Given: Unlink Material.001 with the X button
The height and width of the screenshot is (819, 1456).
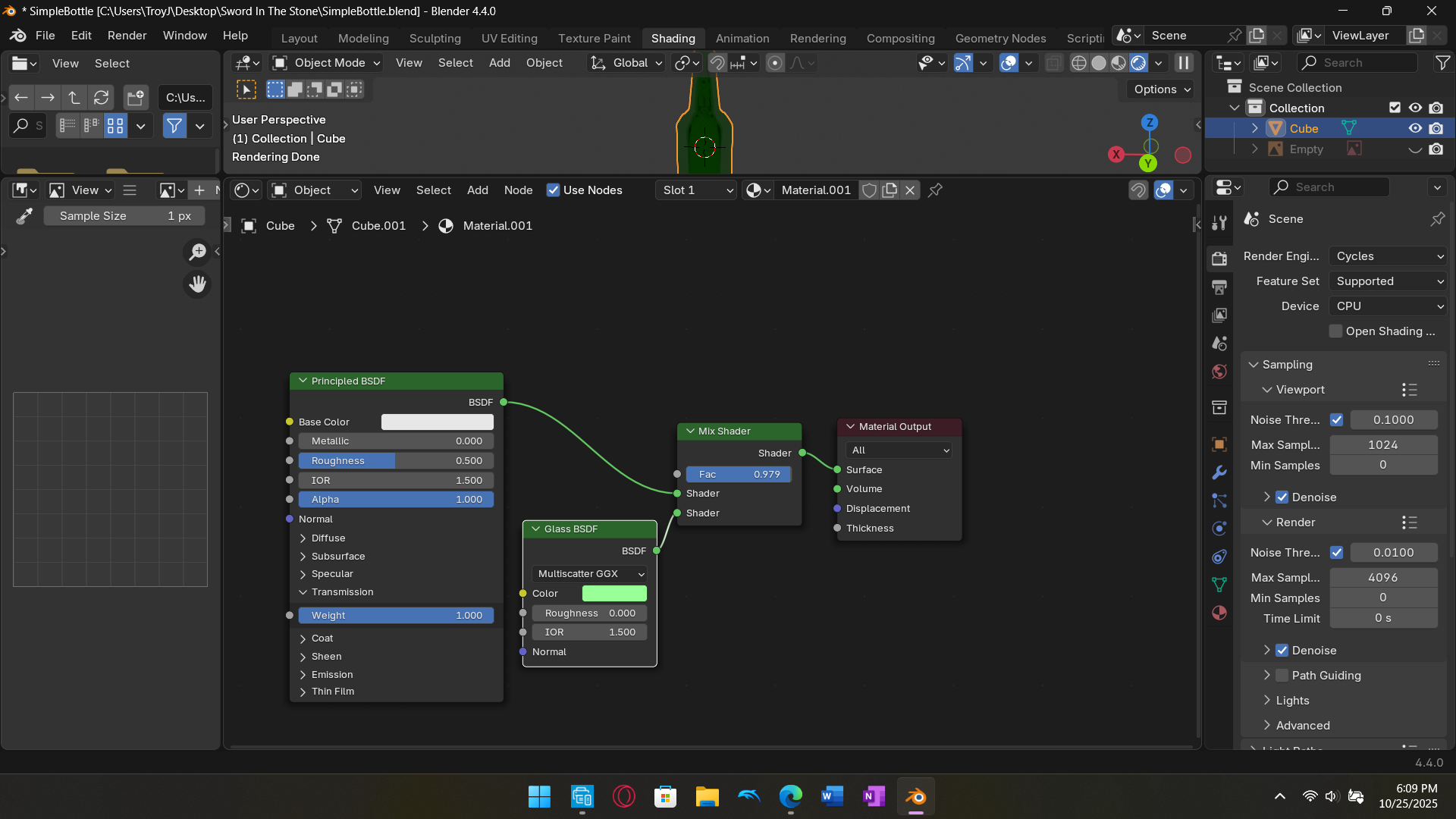Looking at the screenshot, I should pyautogui.click(x=910, y=190).
